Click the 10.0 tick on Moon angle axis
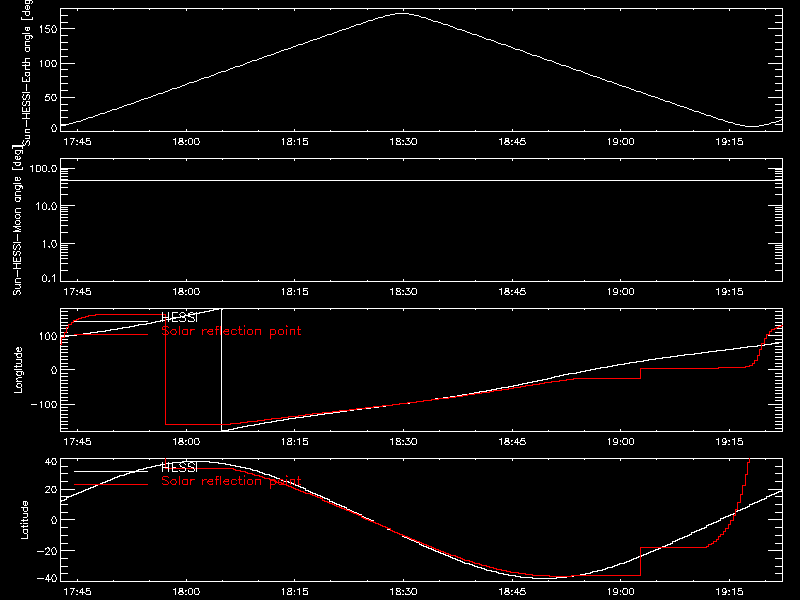This screenshot has width=800, height=600. [46, 206]
